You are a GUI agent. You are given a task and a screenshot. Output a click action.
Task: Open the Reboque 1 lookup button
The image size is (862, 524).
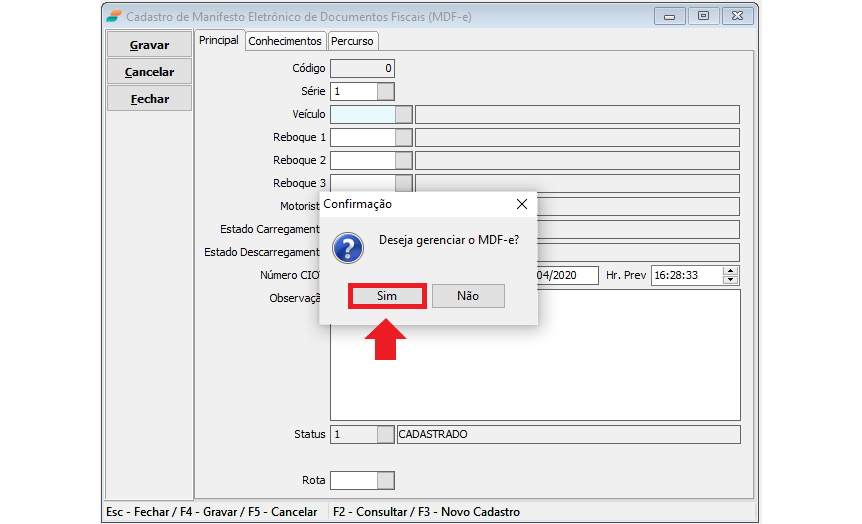pos(403,137)
